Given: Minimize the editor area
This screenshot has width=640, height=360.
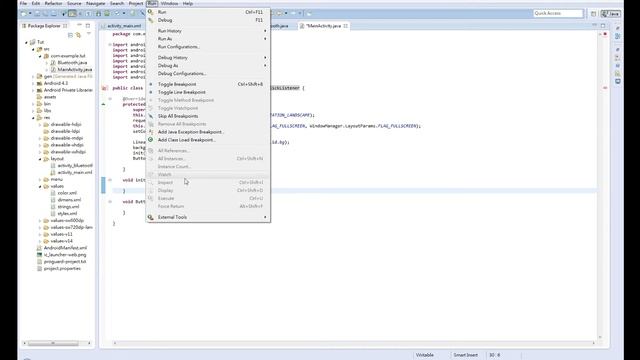Looking at the screenshot, I should tap(594, 25).
